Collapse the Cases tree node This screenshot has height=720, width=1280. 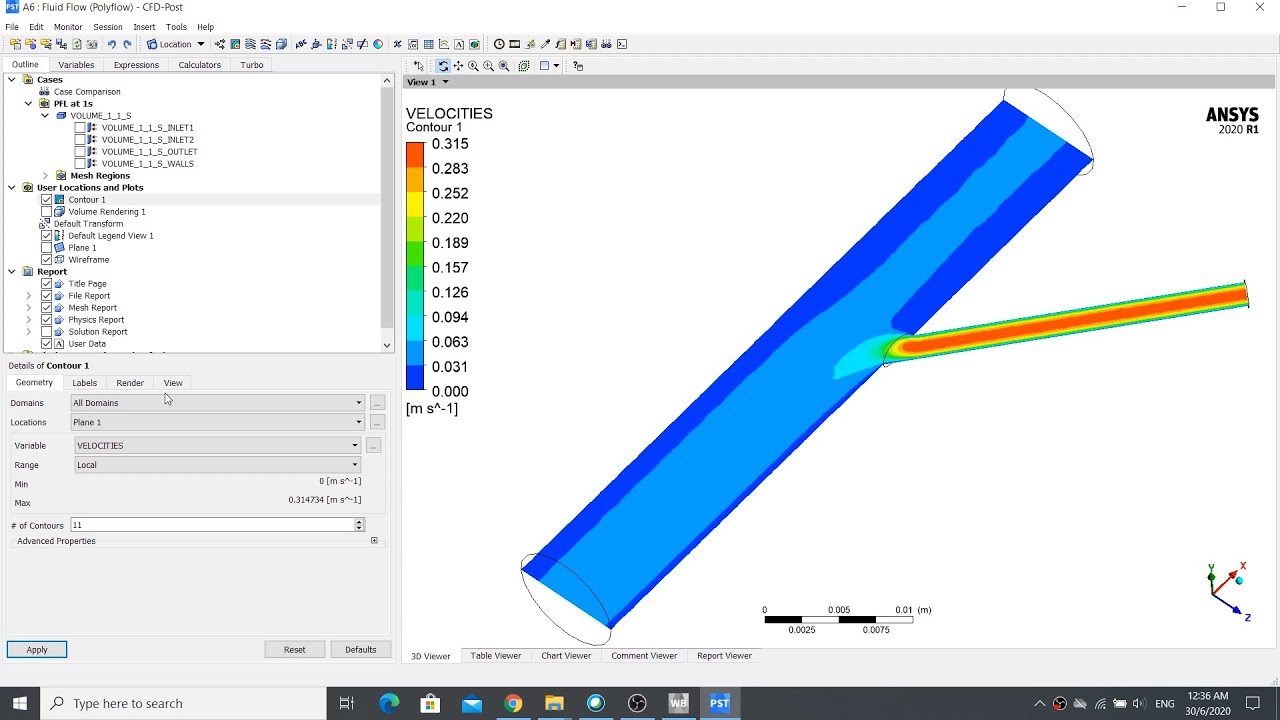point(12,80)
